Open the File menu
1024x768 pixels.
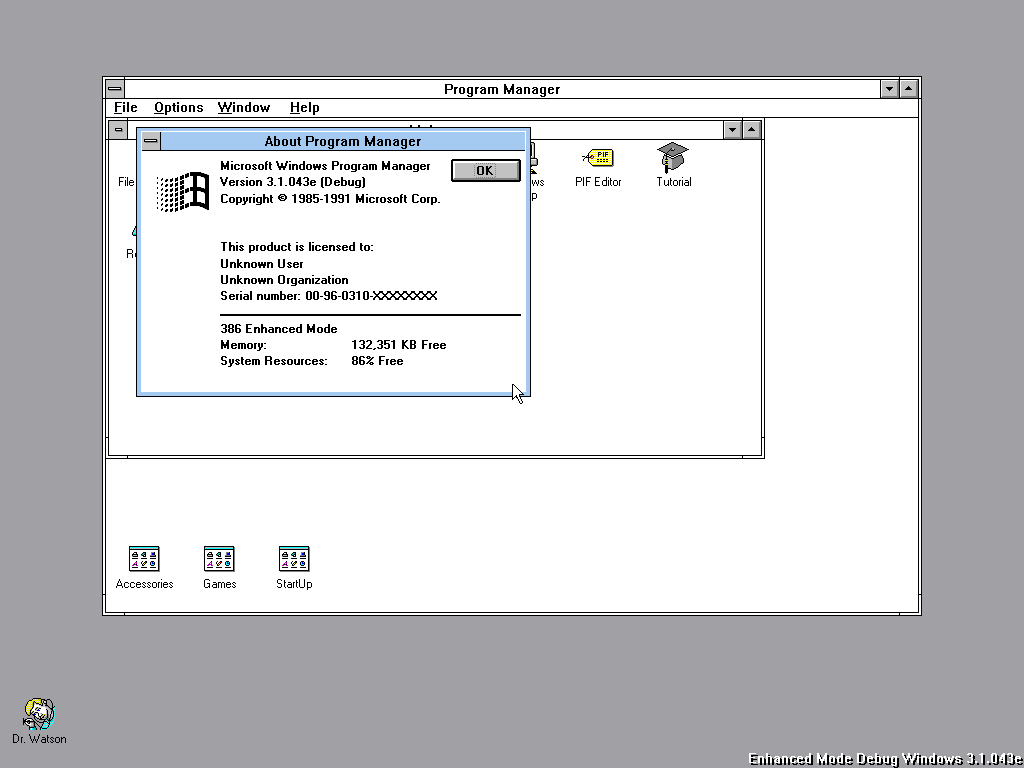pyautogui.click(x=126, y=108)
